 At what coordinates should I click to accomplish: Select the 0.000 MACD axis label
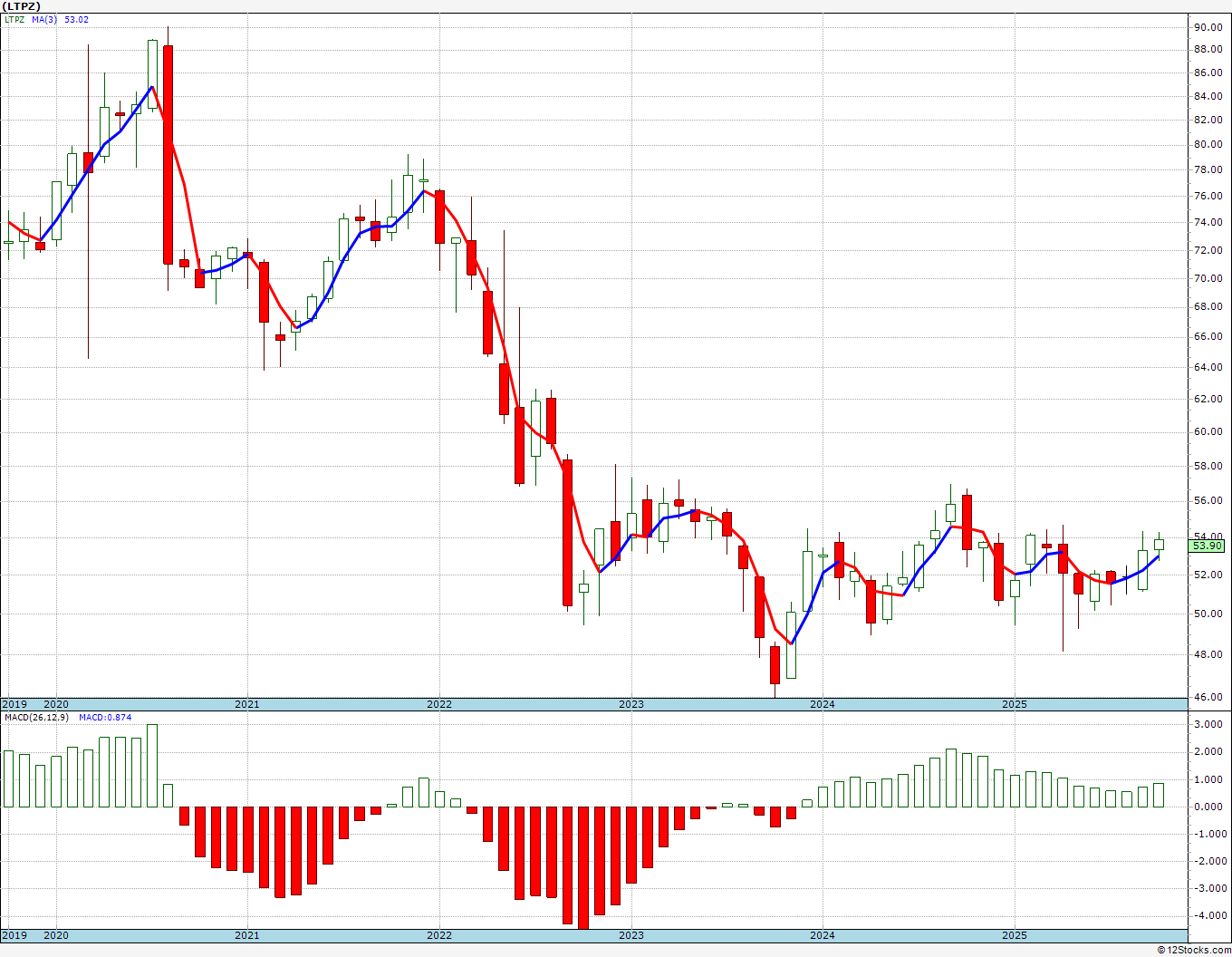(1210, 807)
